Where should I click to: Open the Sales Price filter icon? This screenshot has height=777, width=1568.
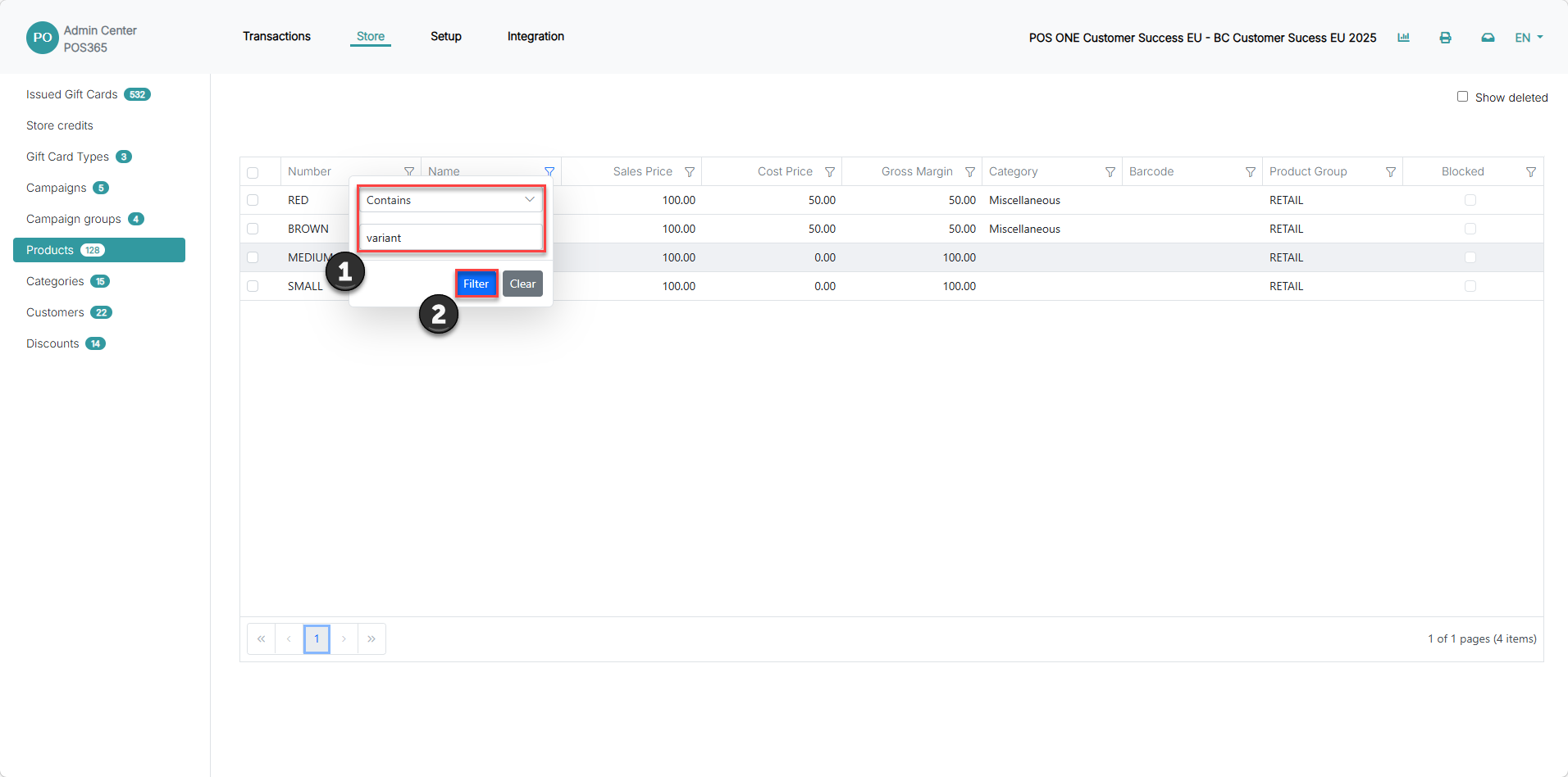[x=690, y=171]
